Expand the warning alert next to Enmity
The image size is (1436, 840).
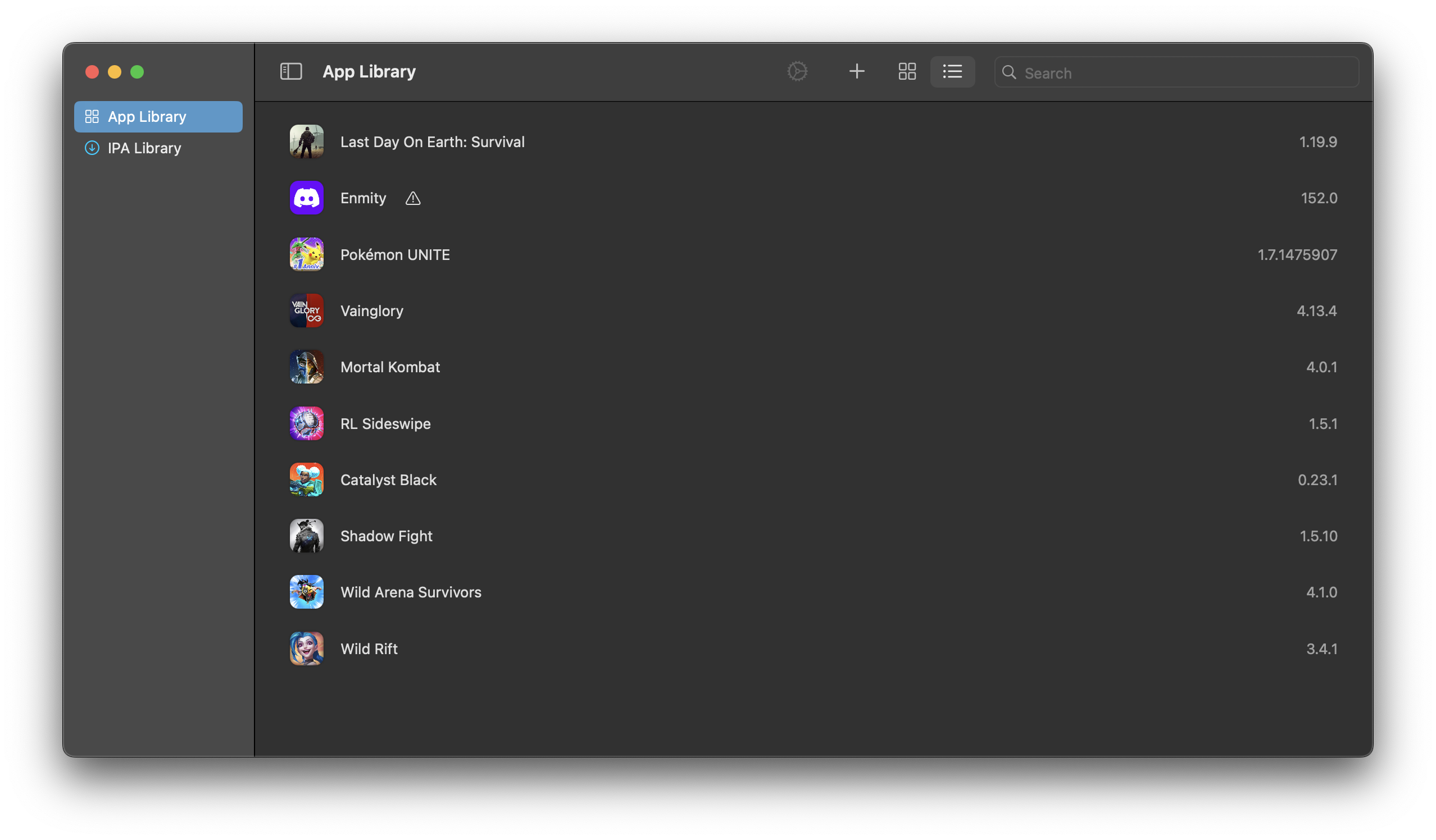[x=412, y=198]
